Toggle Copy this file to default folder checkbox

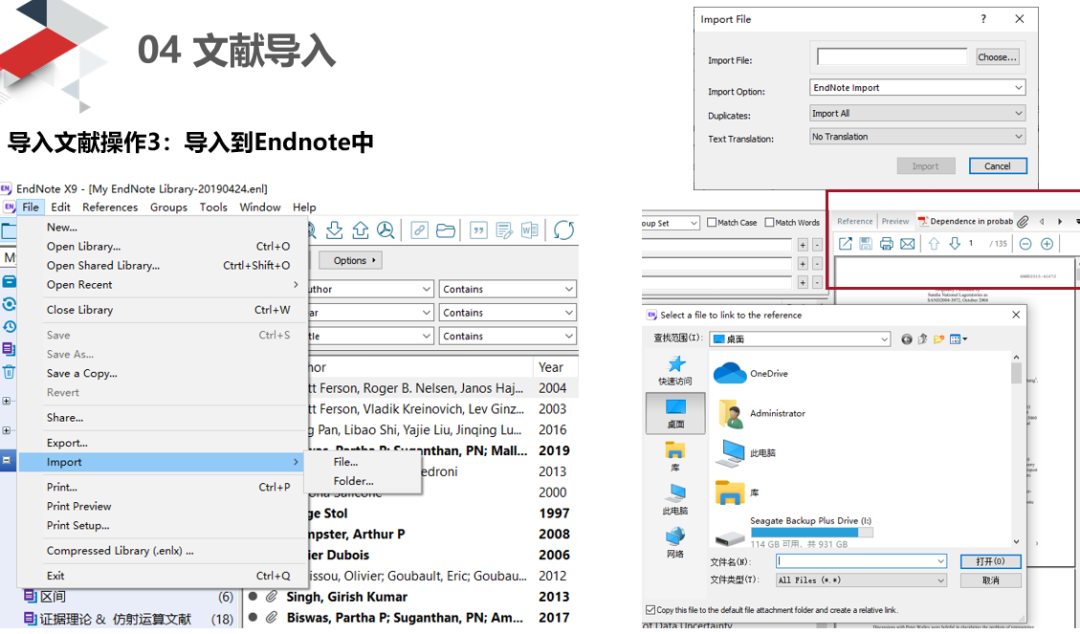point(650,610)
